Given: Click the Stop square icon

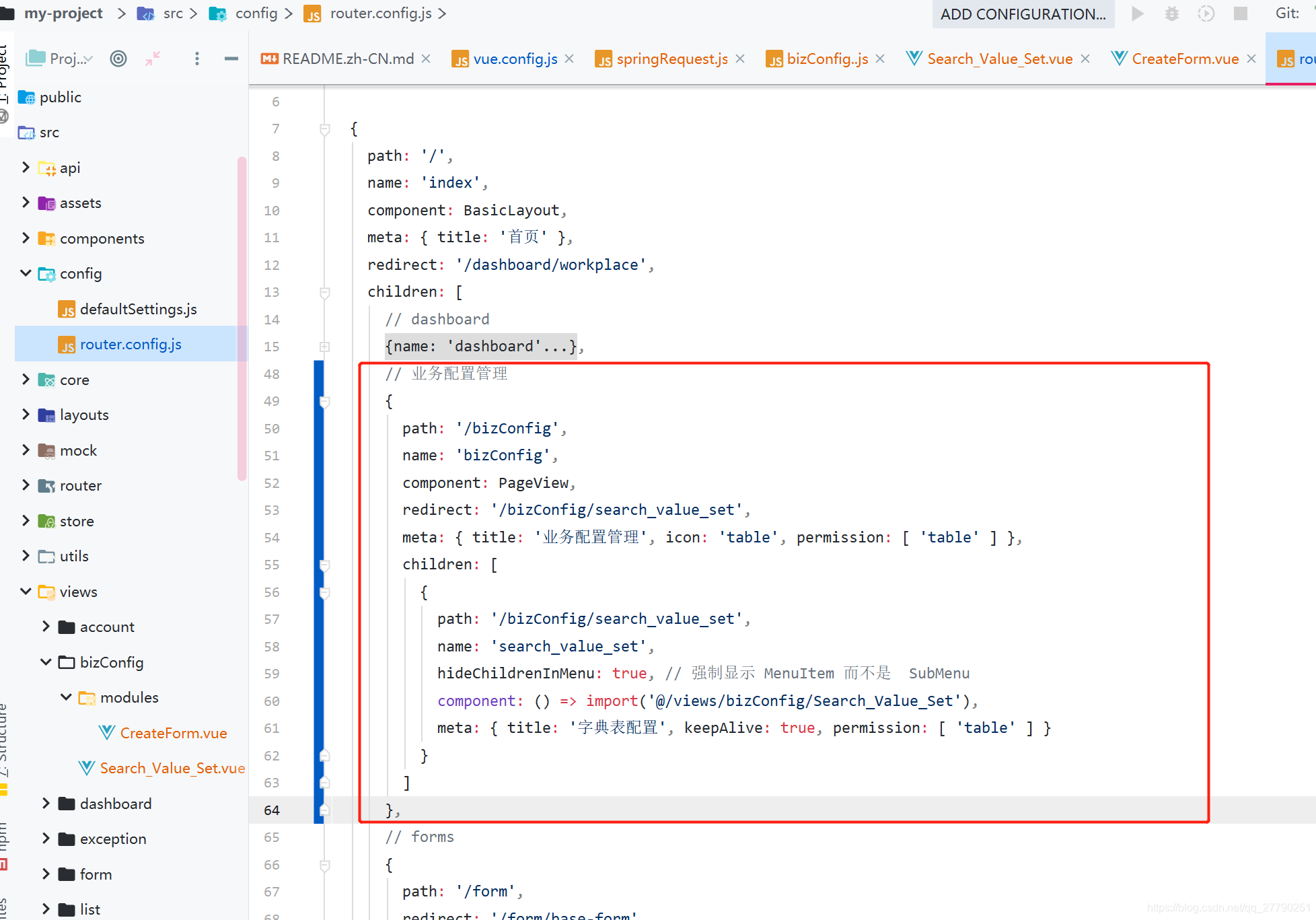Looking at the screenshot, I should 1241,13.
